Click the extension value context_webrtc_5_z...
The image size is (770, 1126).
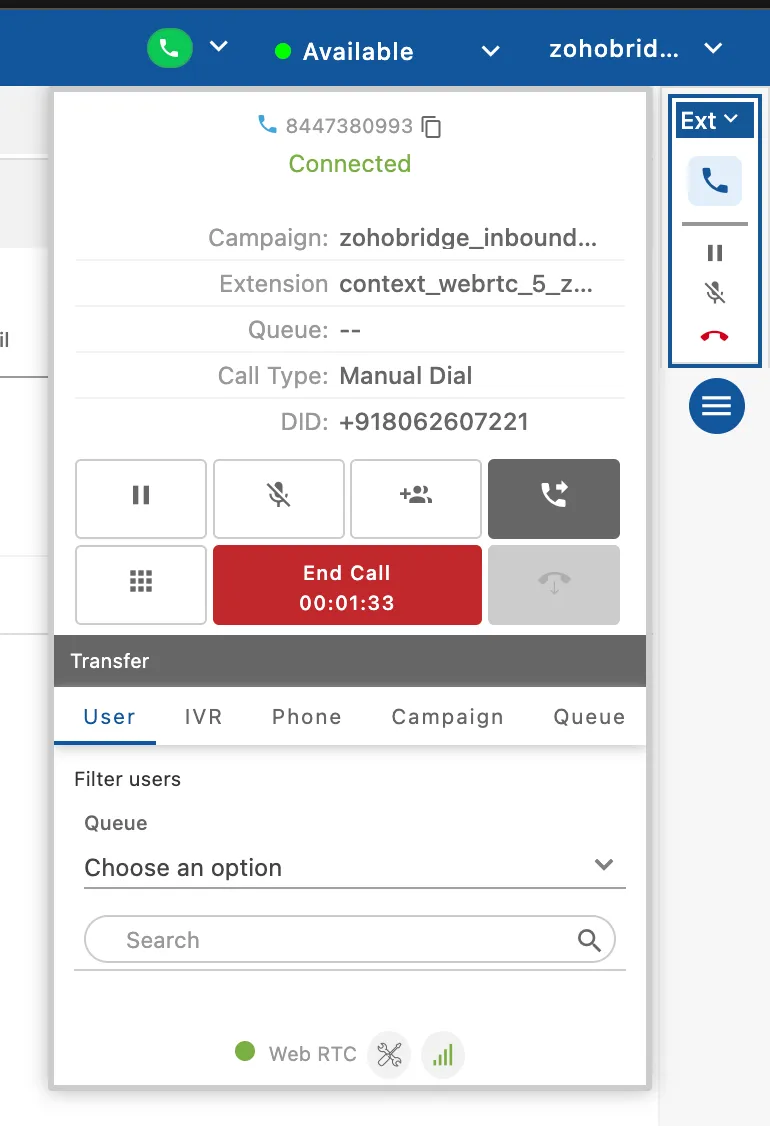[x=466, y=284]
